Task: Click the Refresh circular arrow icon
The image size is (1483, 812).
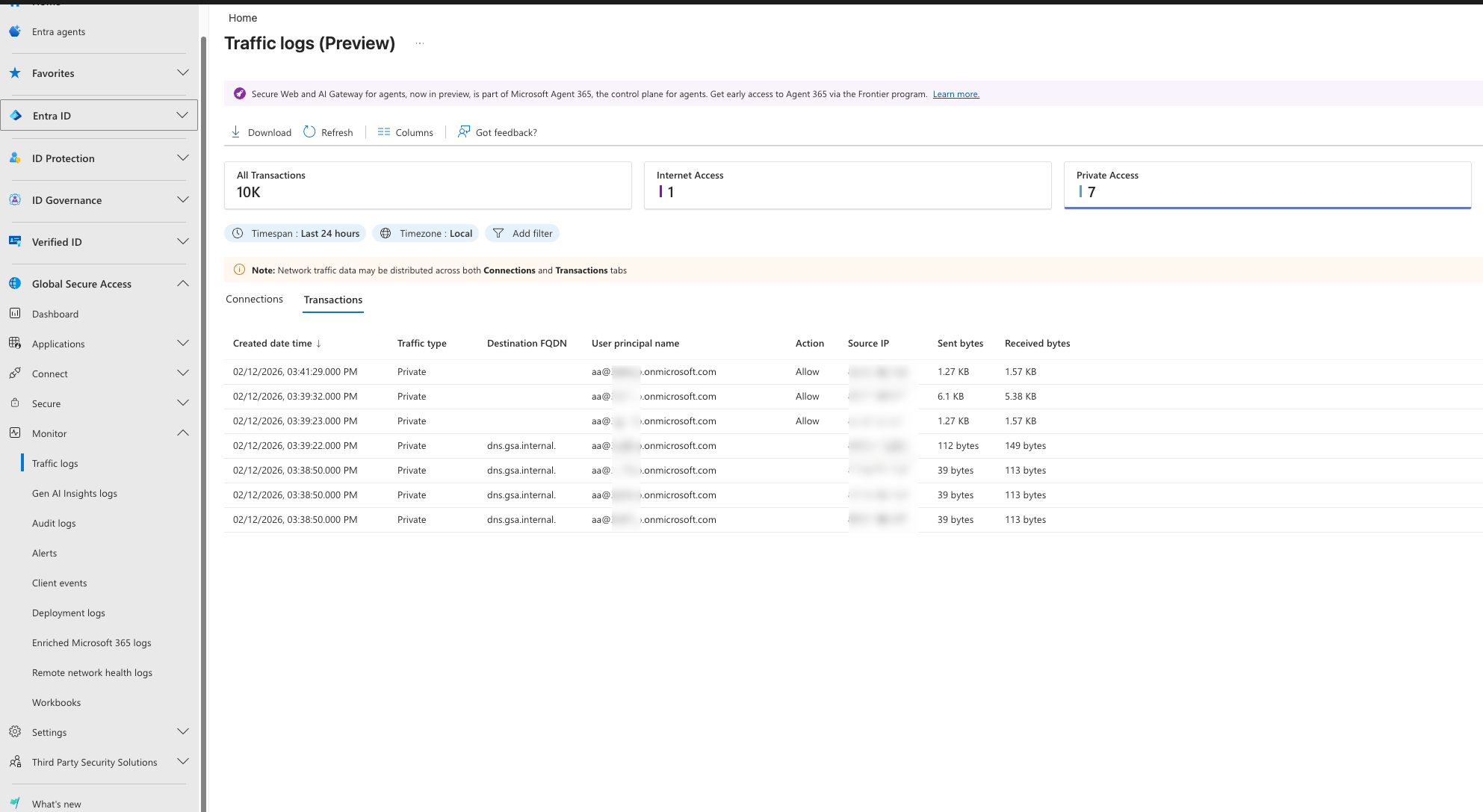Action: 309,132
